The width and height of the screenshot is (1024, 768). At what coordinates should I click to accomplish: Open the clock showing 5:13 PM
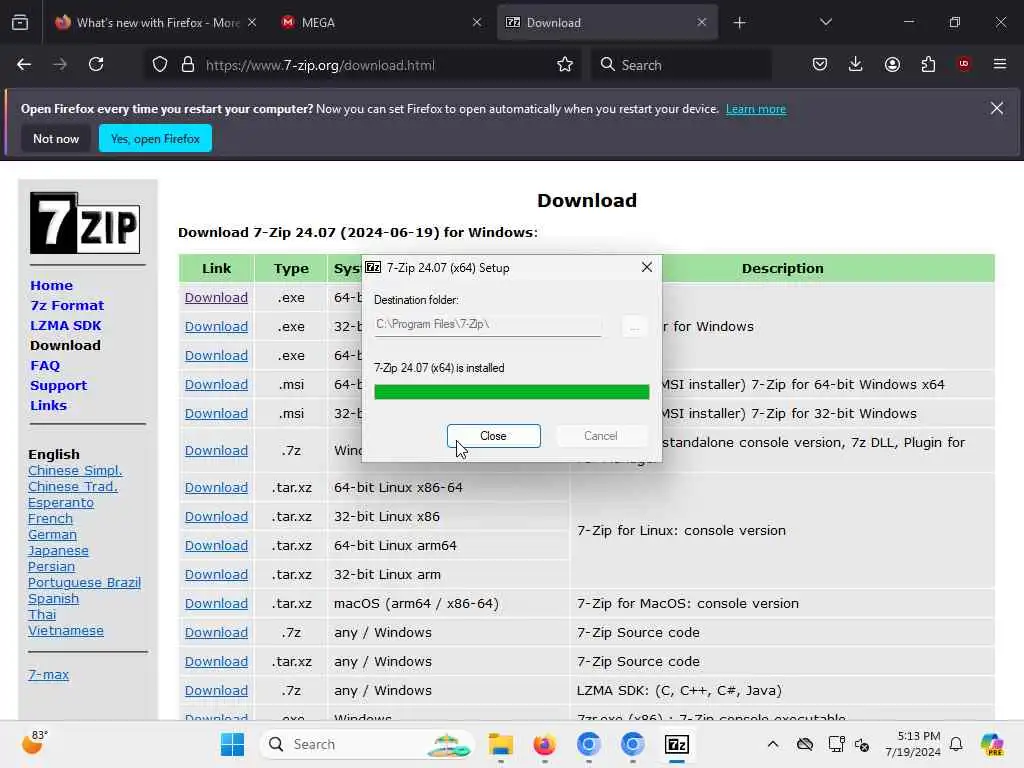coord(912,744)
